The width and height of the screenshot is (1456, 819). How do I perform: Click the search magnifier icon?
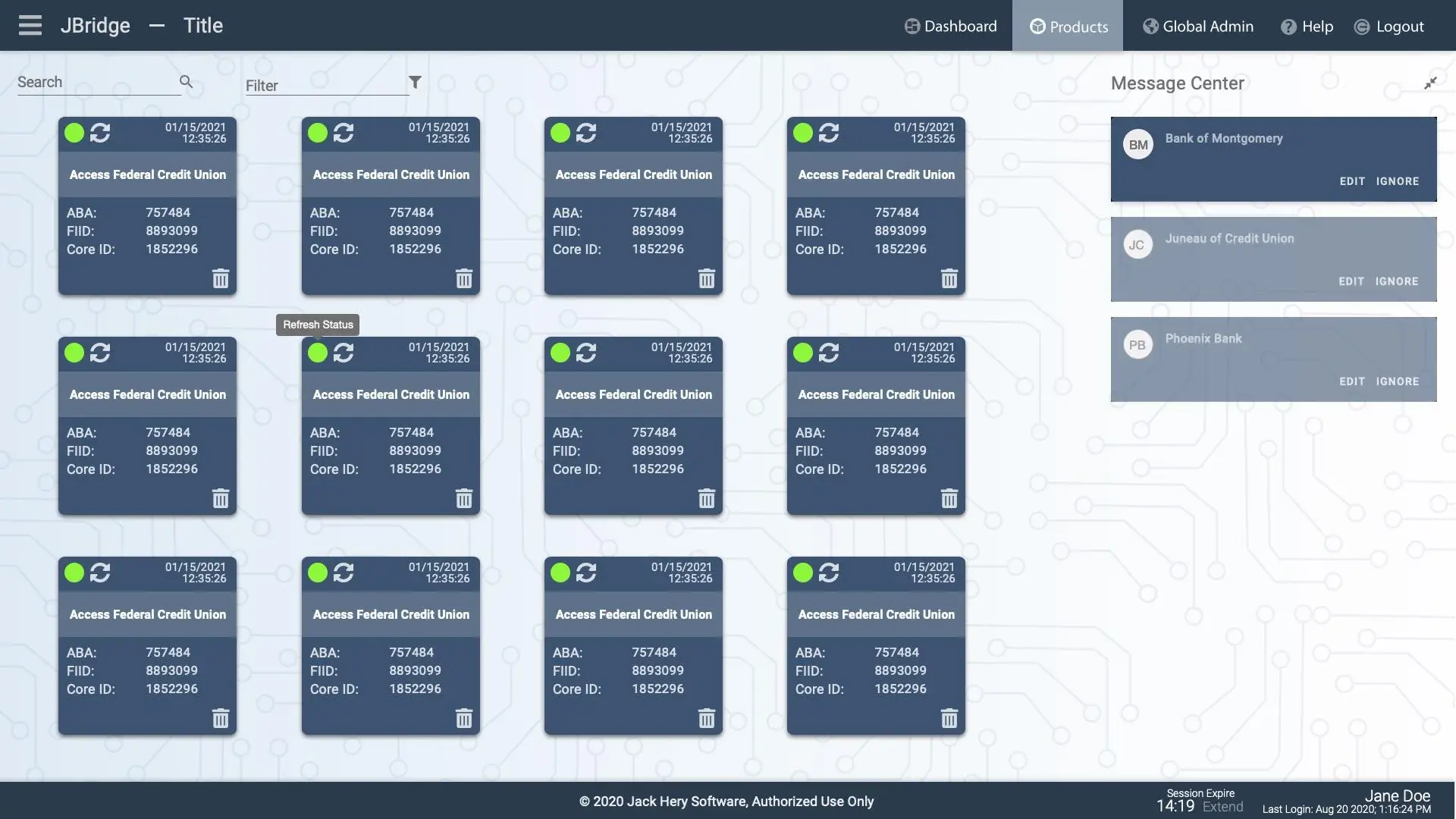point(186,82)
